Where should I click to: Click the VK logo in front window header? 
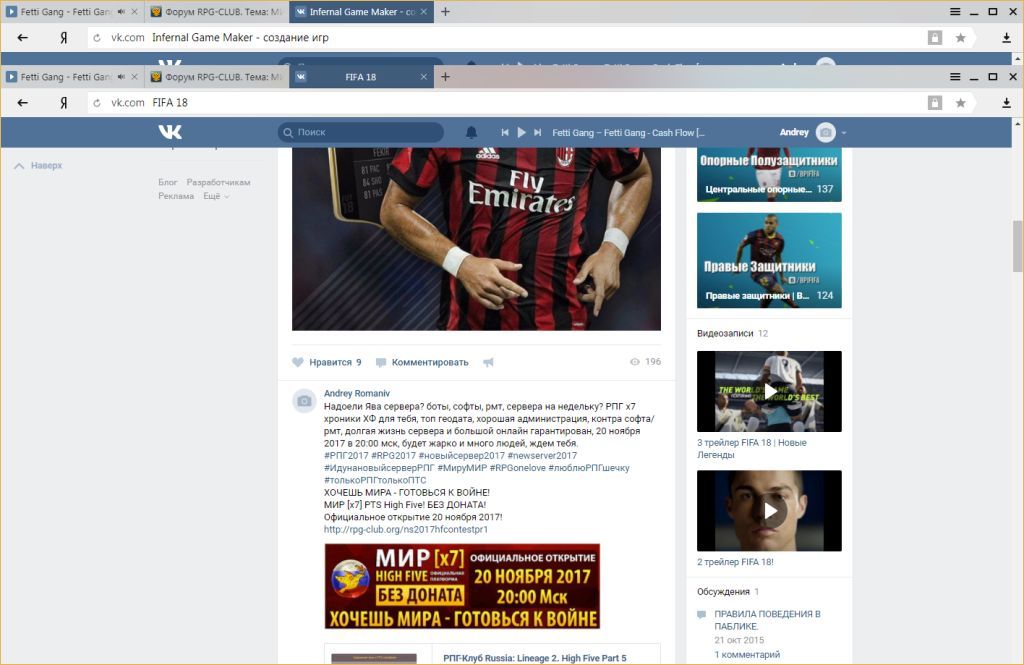(x=170, y=132)
